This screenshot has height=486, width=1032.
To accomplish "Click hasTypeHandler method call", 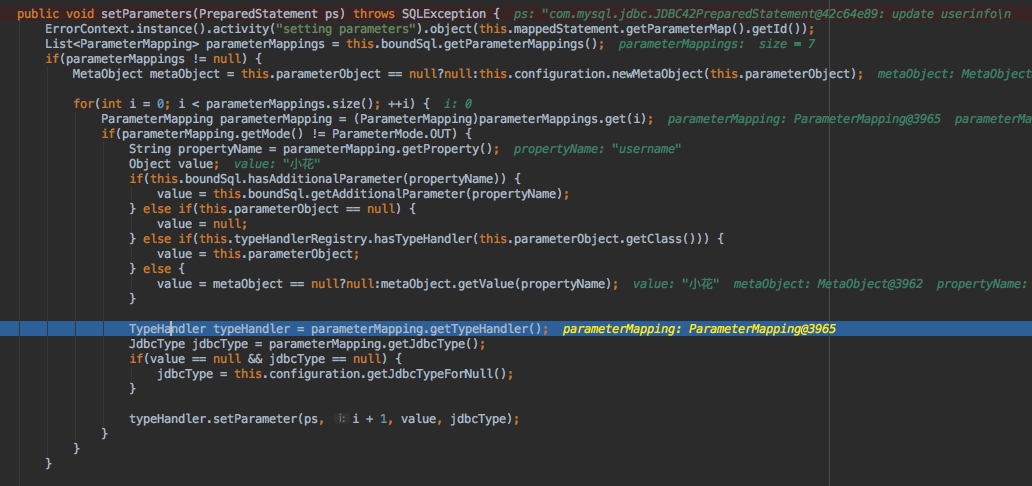I will [422, 239].
